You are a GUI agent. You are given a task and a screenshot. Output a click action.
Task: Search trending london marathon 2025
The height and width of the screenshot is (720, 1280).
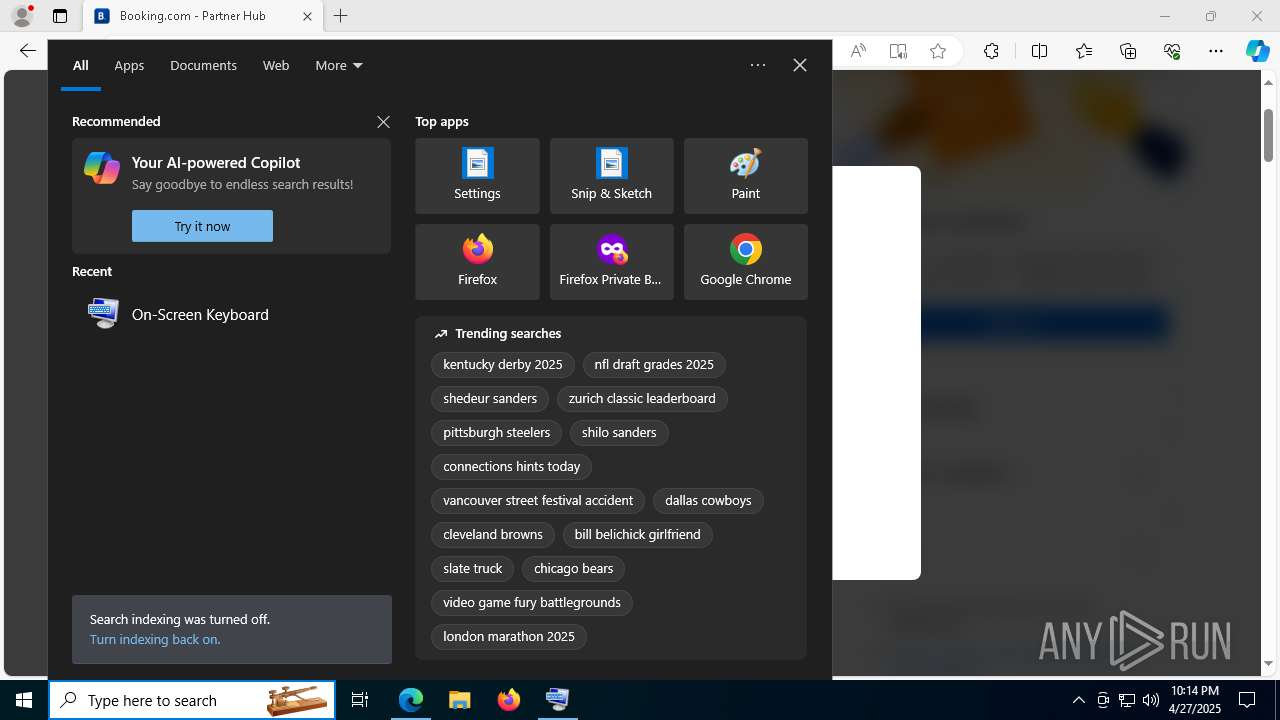pos(509,637)
